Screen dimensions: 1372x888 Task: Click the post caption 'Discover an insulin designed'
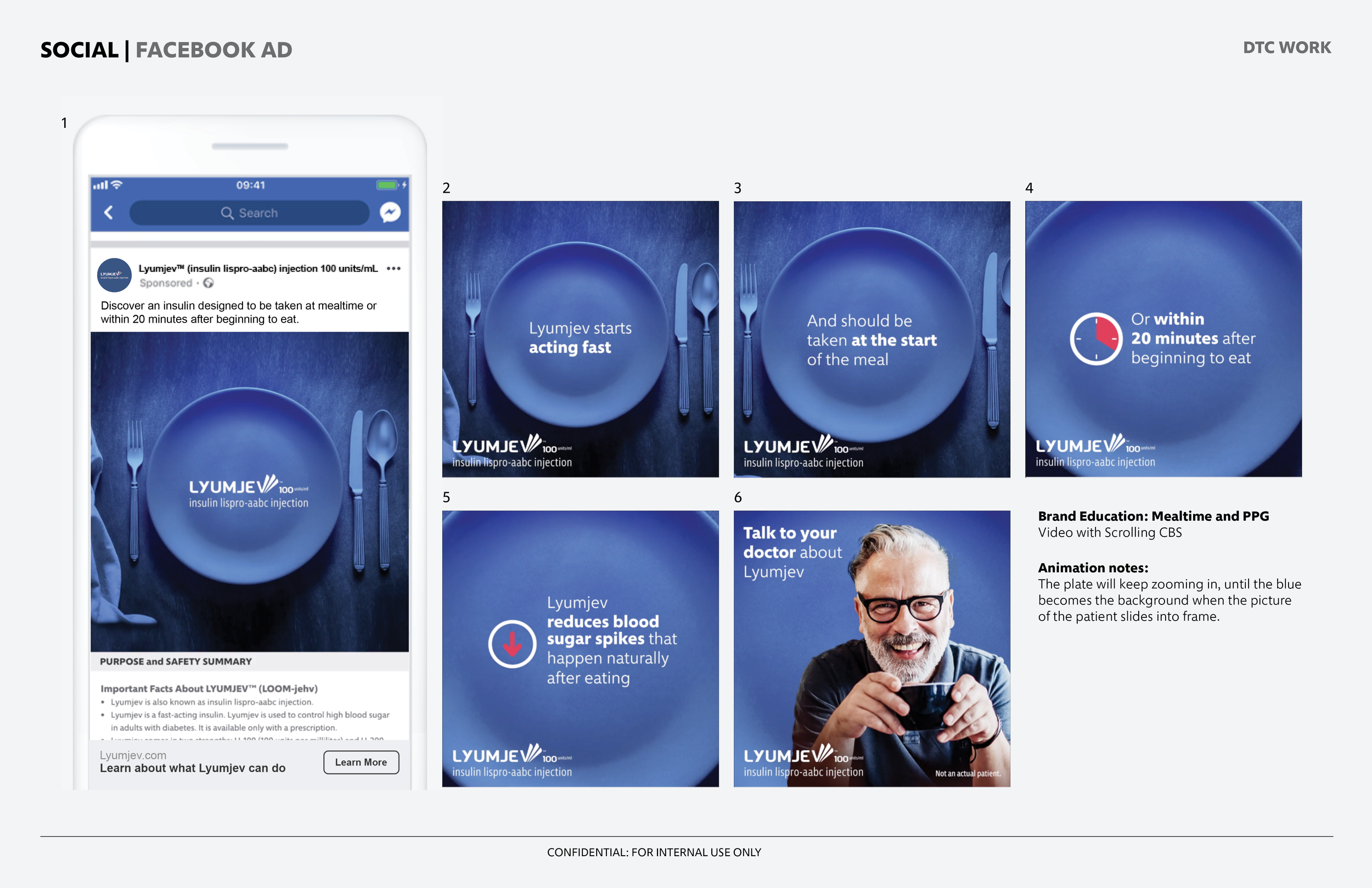tap(239, 312)
